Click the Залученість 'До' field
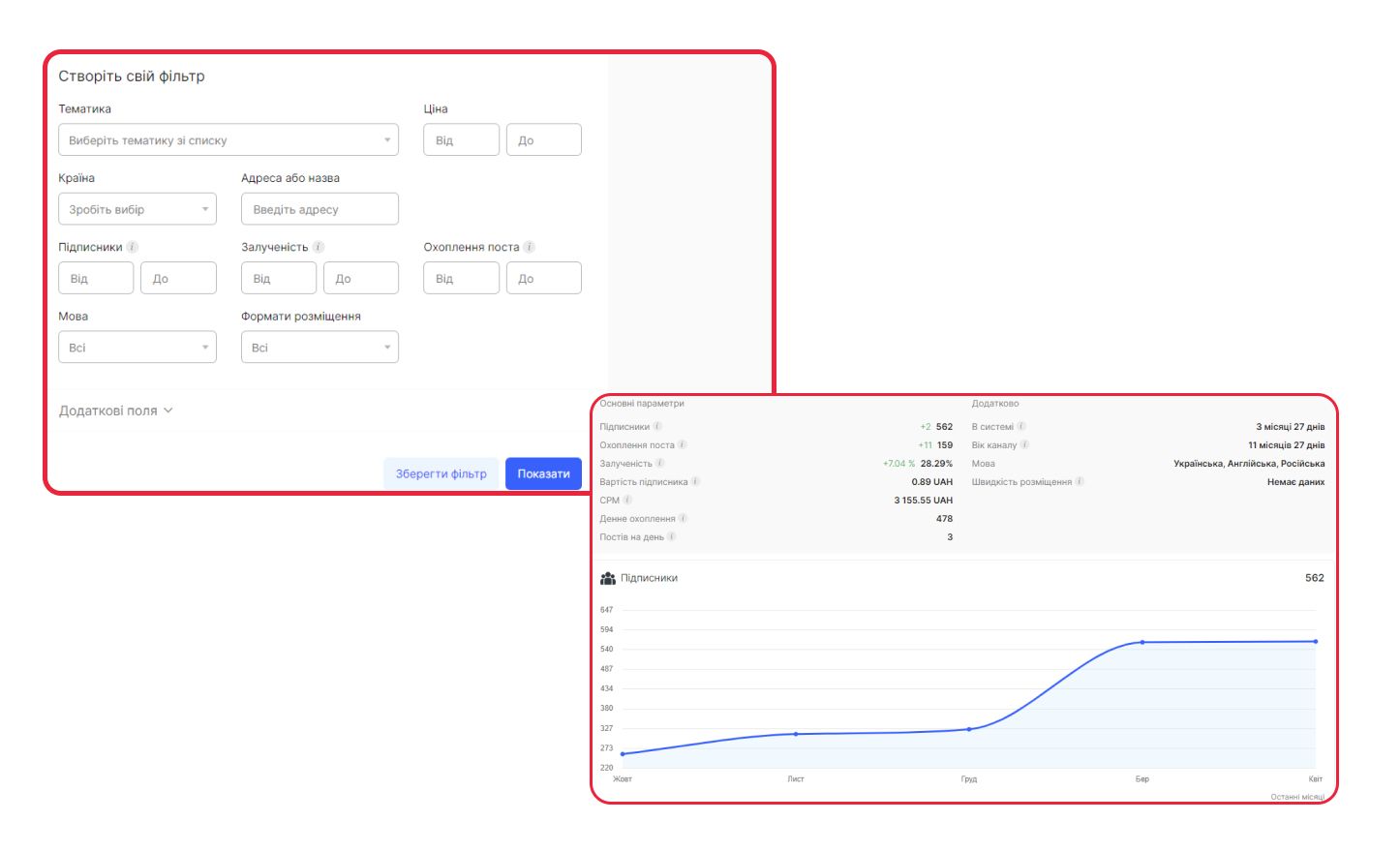The height and width of the screenshot is (852, 1400). click(361, 278)
